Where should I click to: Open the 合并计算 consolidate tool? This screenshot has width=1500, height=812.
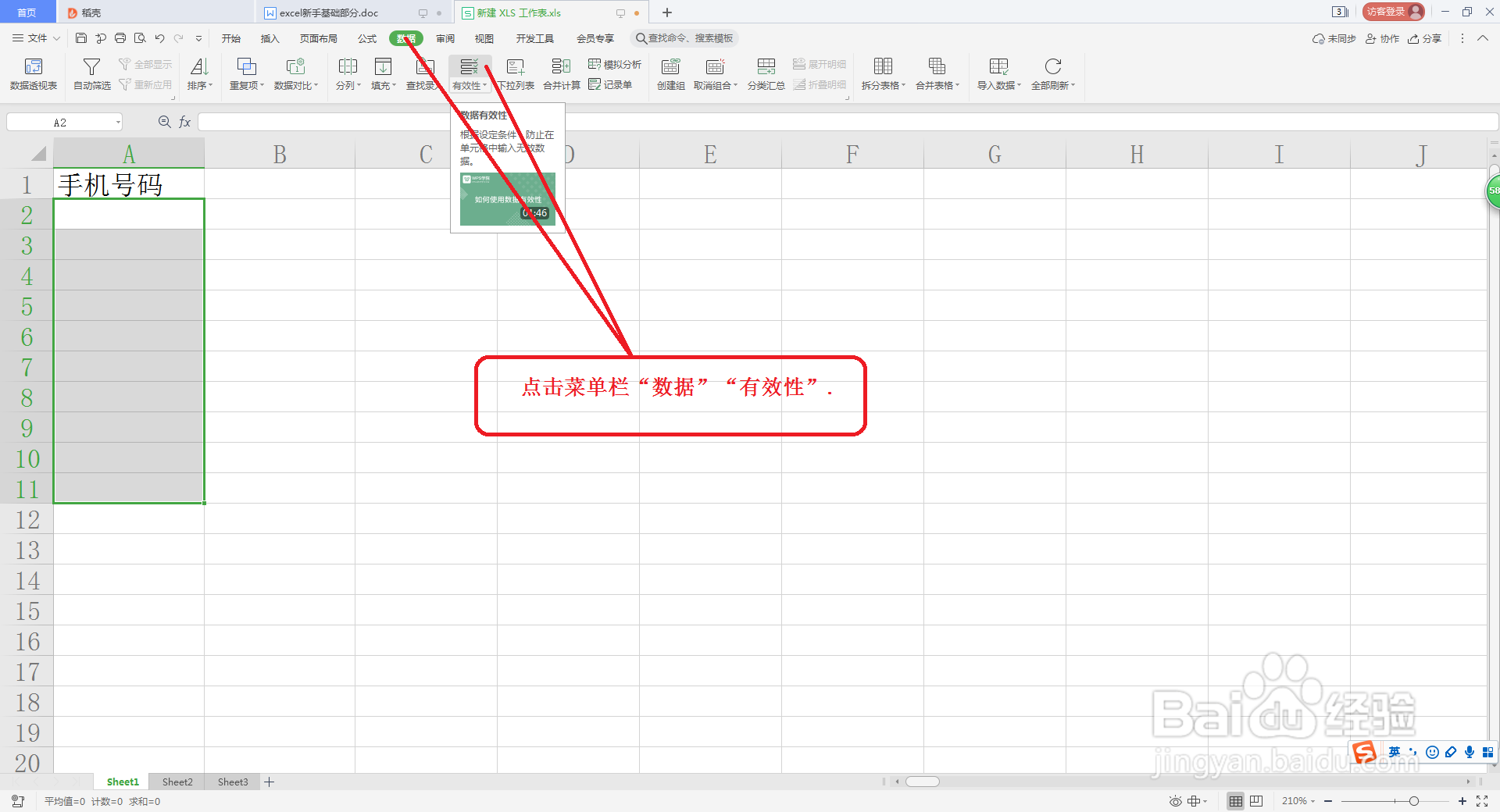[560, 74]
